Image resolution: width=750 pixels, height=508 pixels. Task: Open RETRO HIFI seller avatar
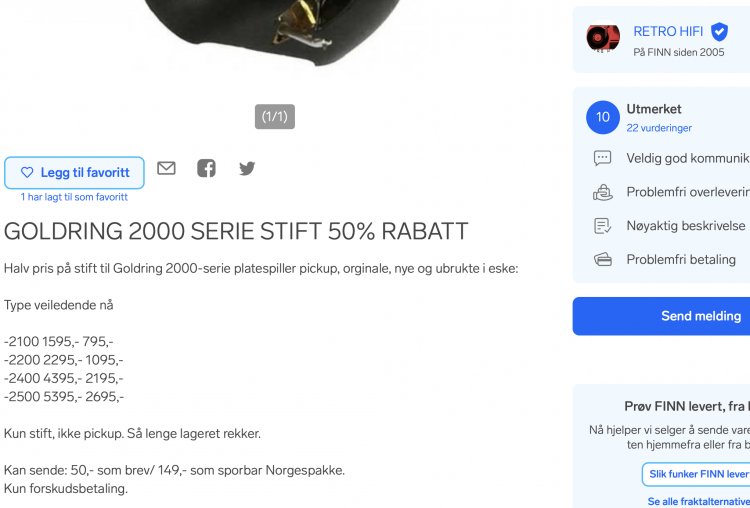(603, 38)
